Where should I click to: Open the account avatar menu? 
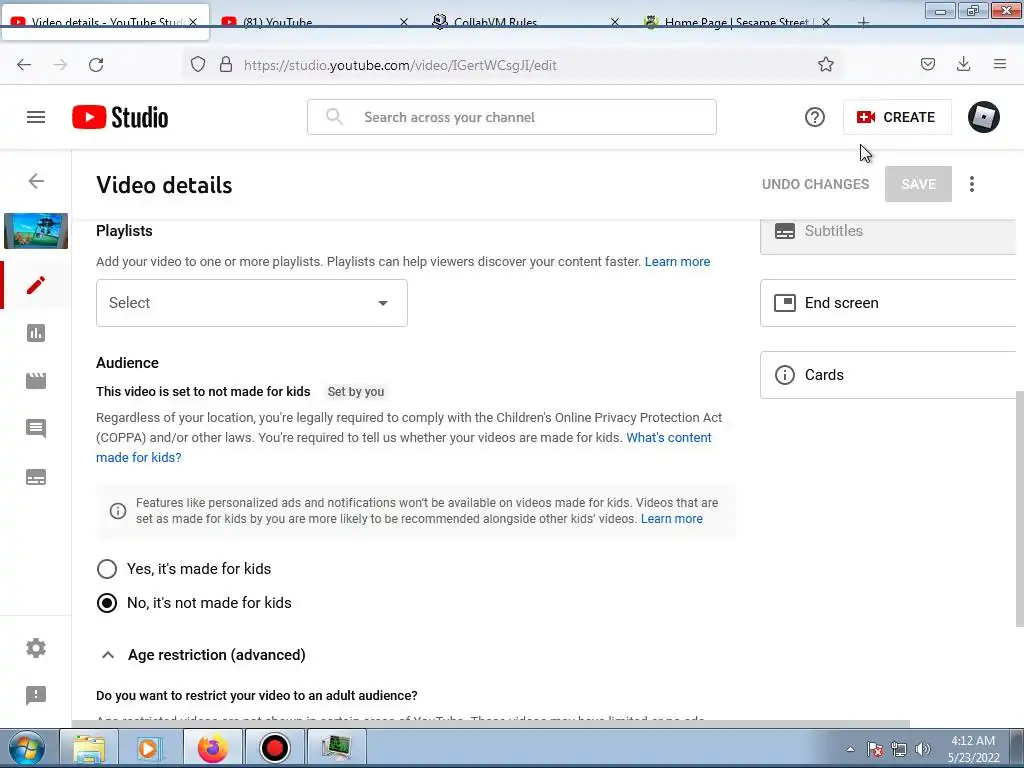[x=984, y=118]
